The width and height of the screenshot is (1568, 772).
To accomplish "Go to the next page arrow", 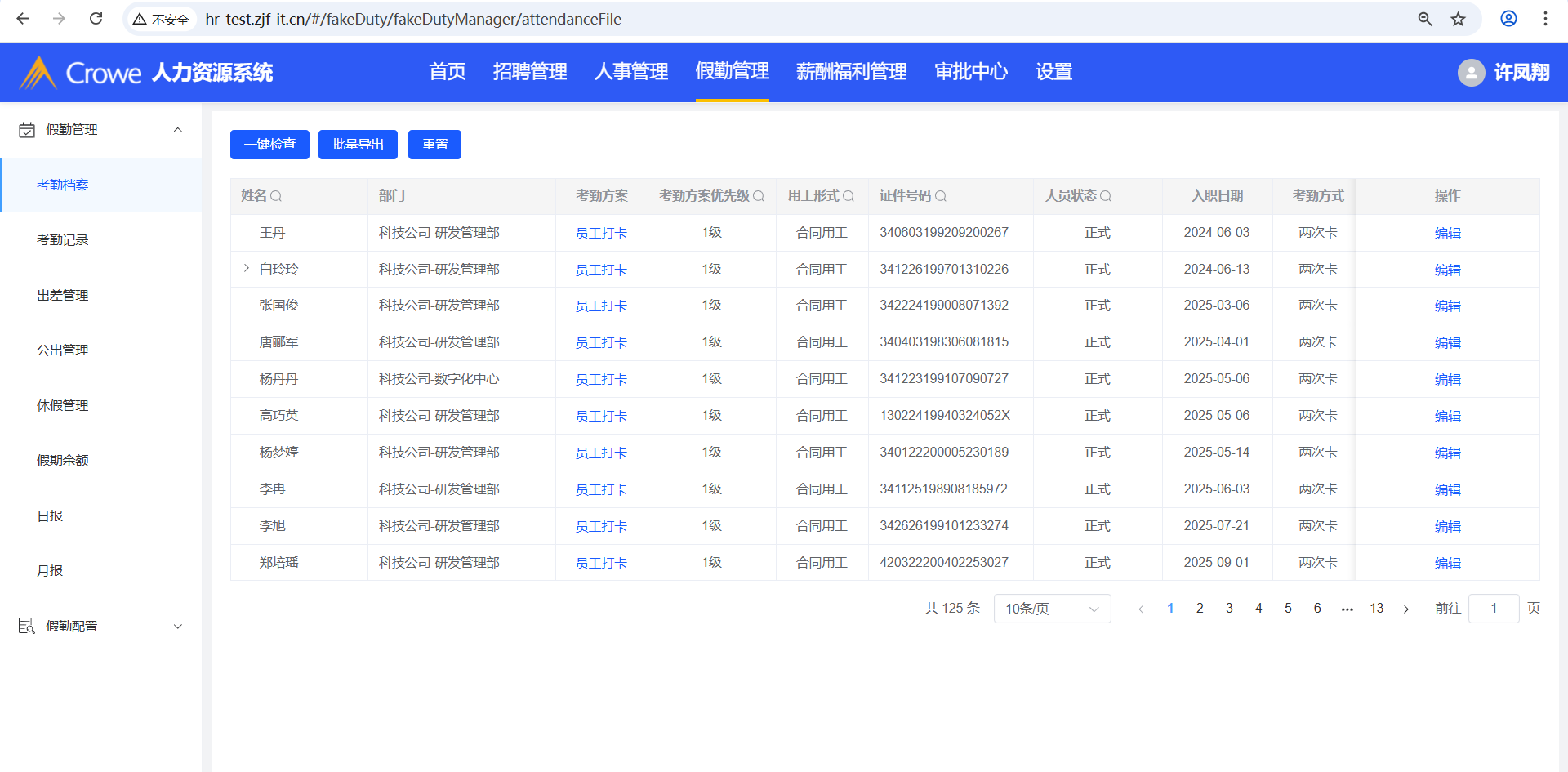I will tap(1406, 609).
